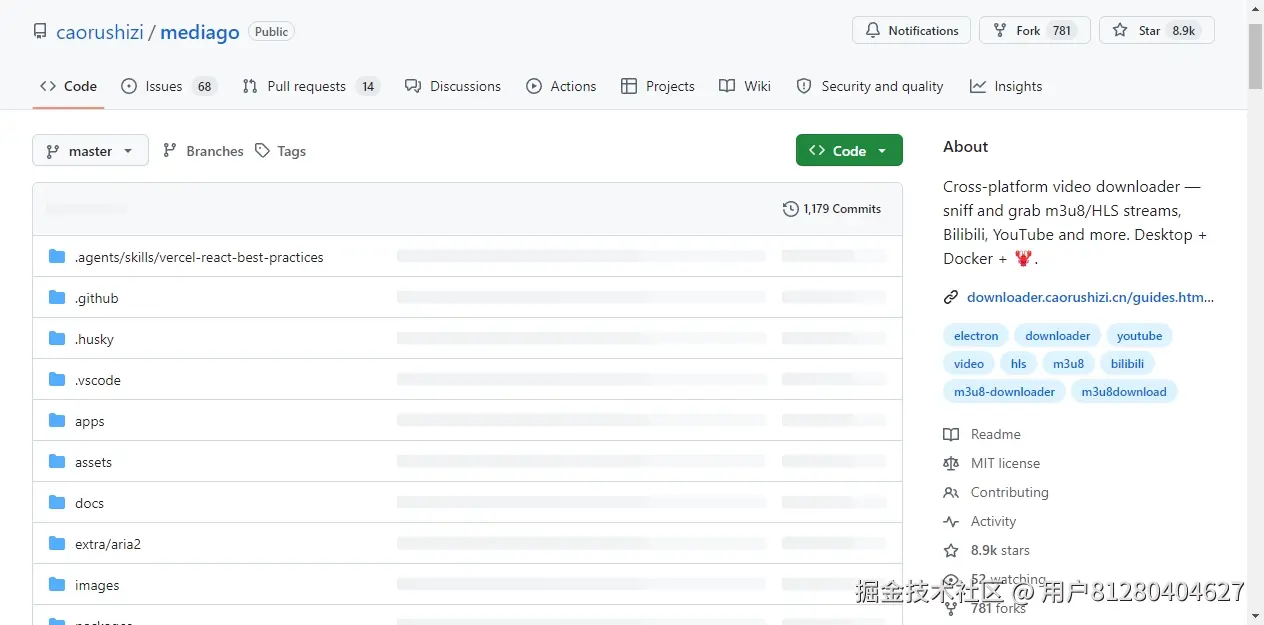Open the assets folder
Viewport: 1264px width, 625px height.
click(93, 462)
